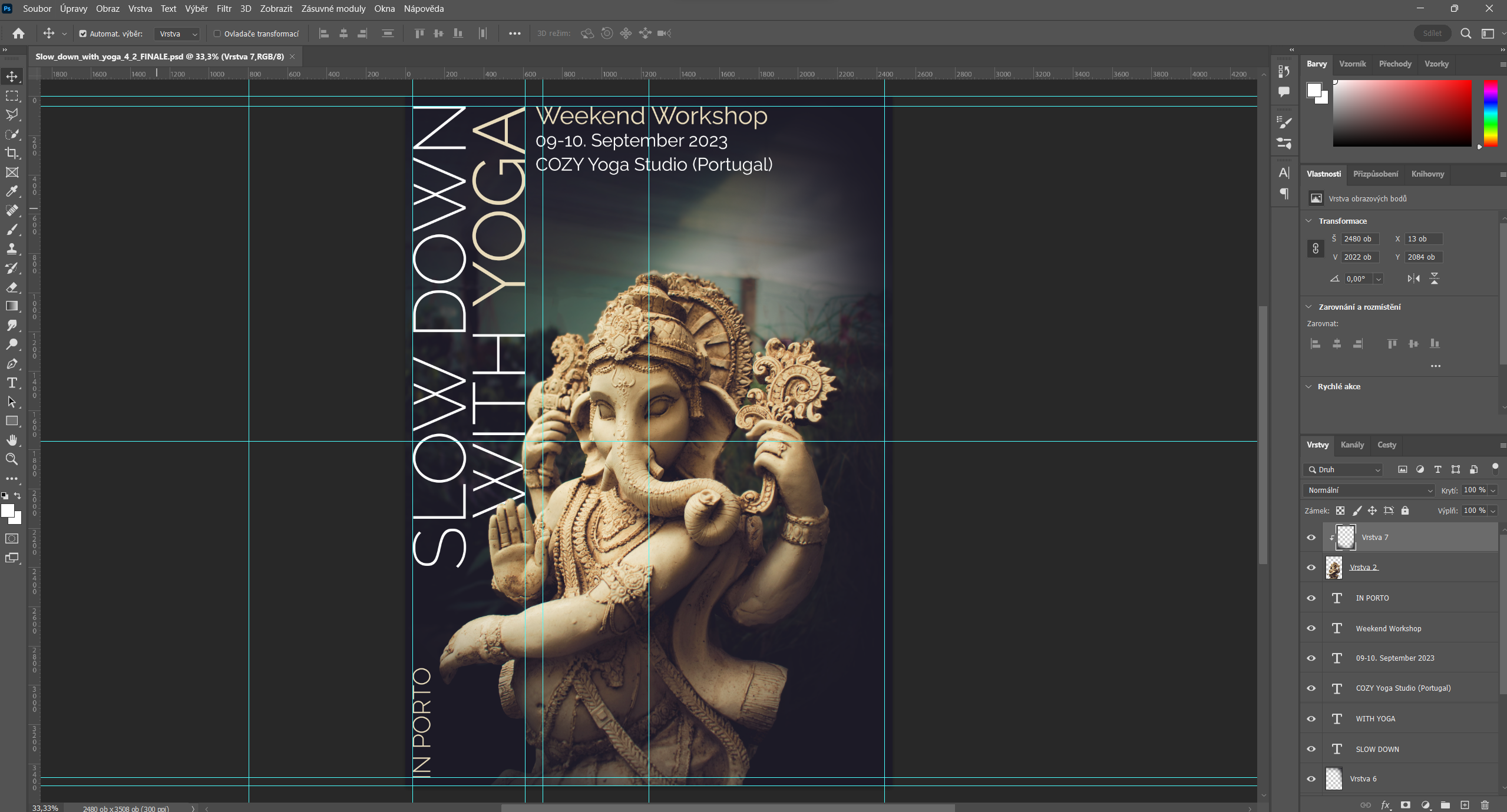Screen dimensions: 1507x812
Task: Open the Vrstva auto-select dropdown
Action: click(x=177, y=34)
